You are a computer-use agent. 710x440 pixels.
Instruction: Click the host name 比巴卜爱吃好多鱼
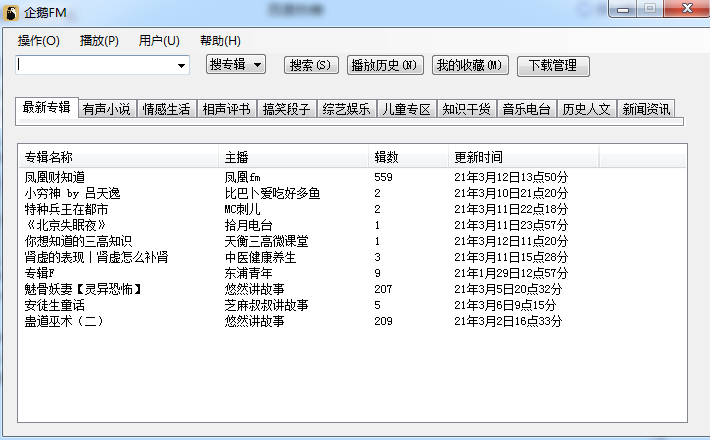coord(273,193)
